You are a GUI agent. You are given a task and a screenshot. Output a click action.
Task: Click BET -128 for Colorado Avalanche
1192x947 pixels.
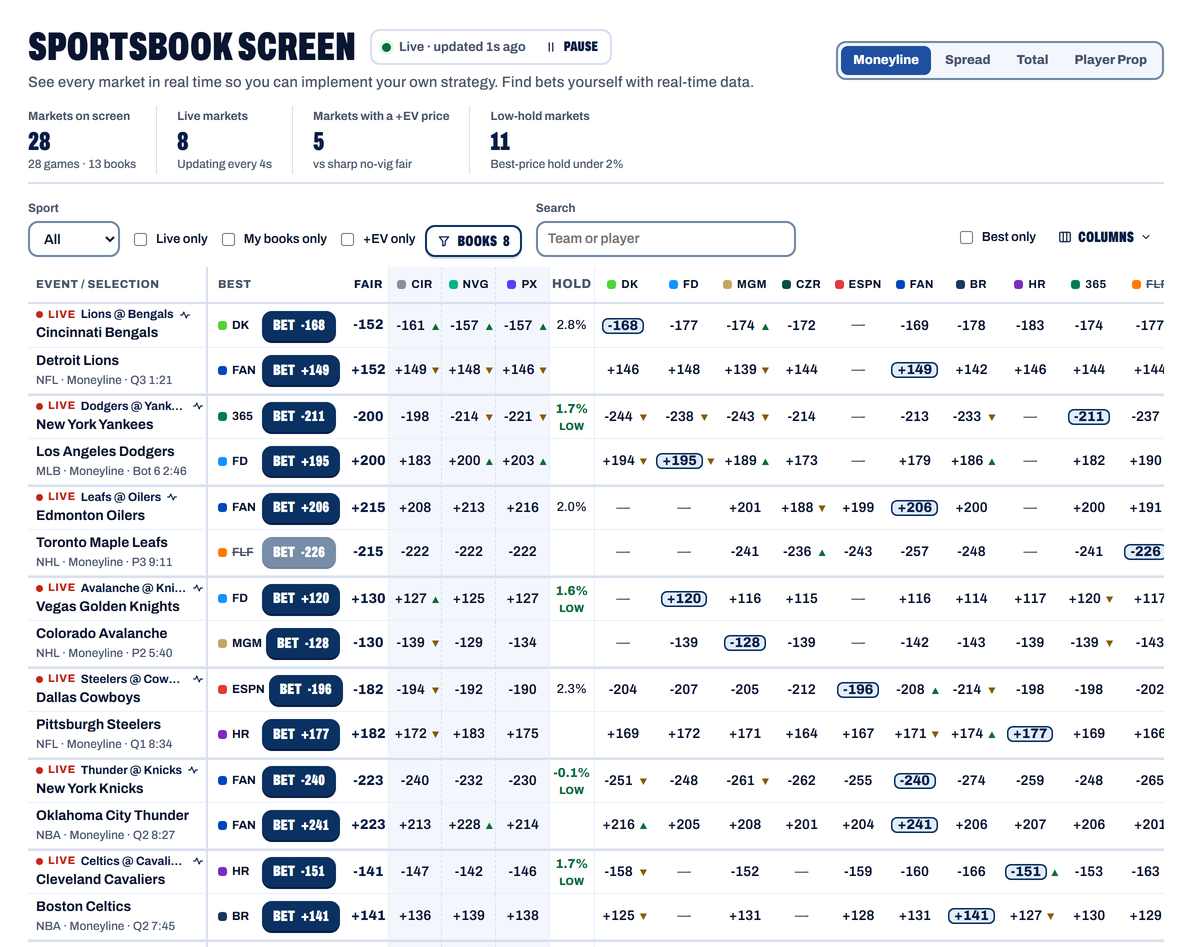click(x=303, y=643)
